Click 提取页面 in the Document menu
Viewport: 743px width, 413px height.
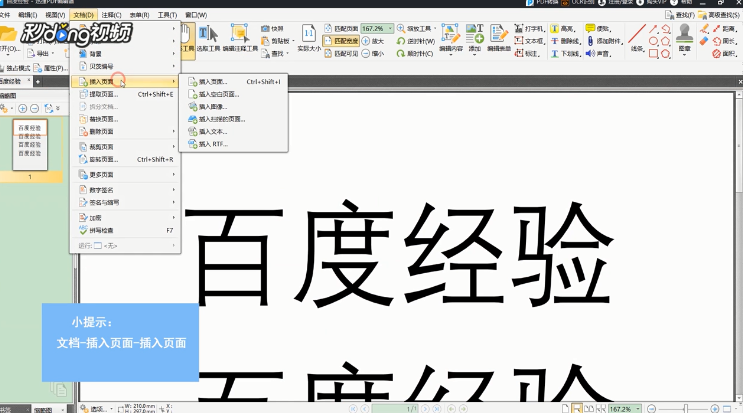(x=126, y=94)
